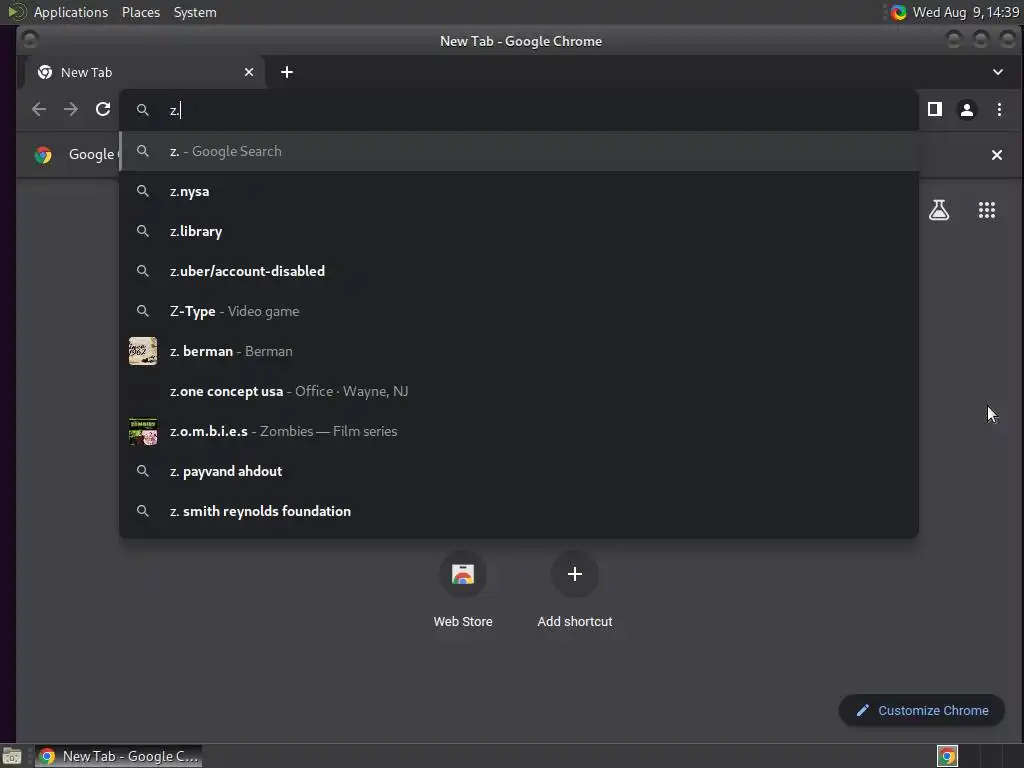The height and width of the screenshot is (768, 1024).
Task: Close the New Tab tab
Action: pos(249,72)
